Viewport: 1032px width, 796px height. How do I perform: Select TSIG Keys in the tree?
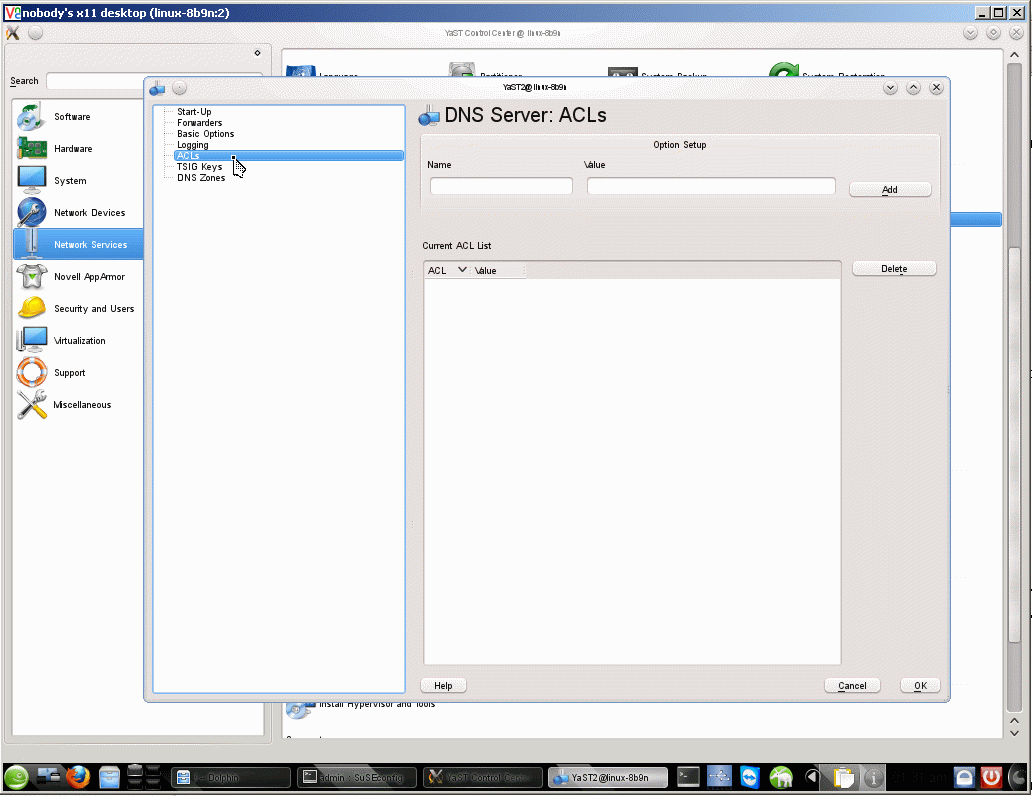(x=199, y=167)
